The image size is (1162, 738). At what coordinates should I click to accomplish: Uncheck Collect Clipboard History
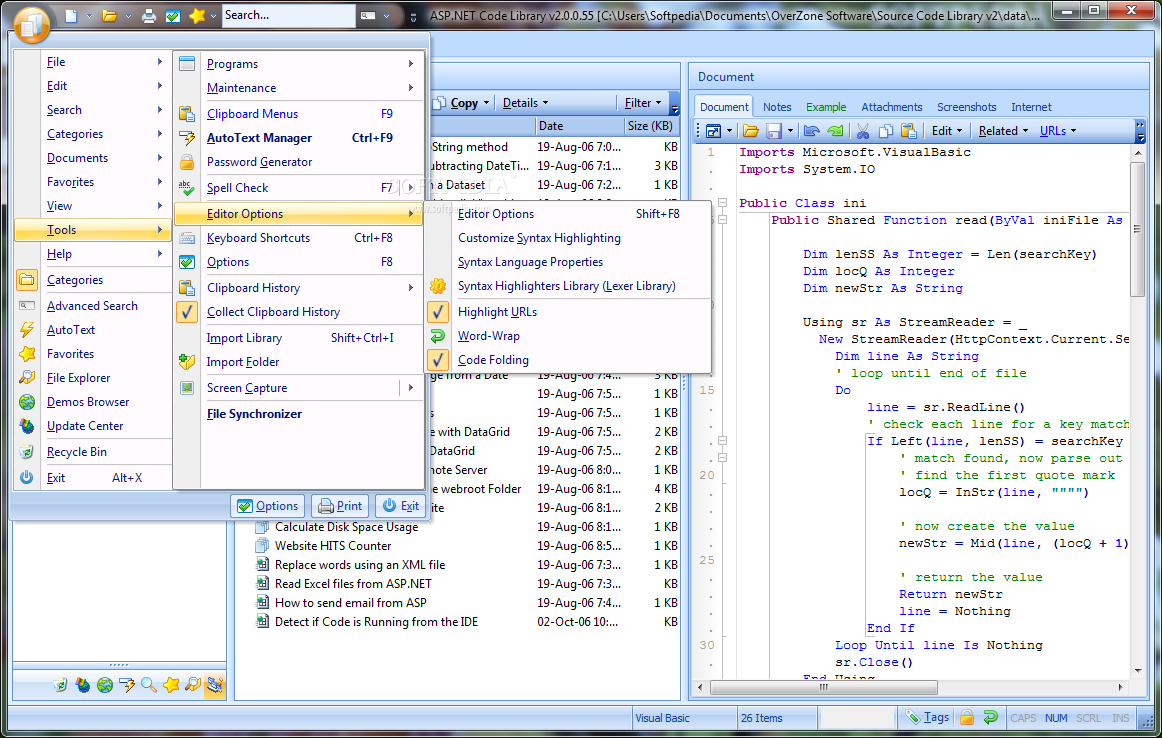(273, 312)
